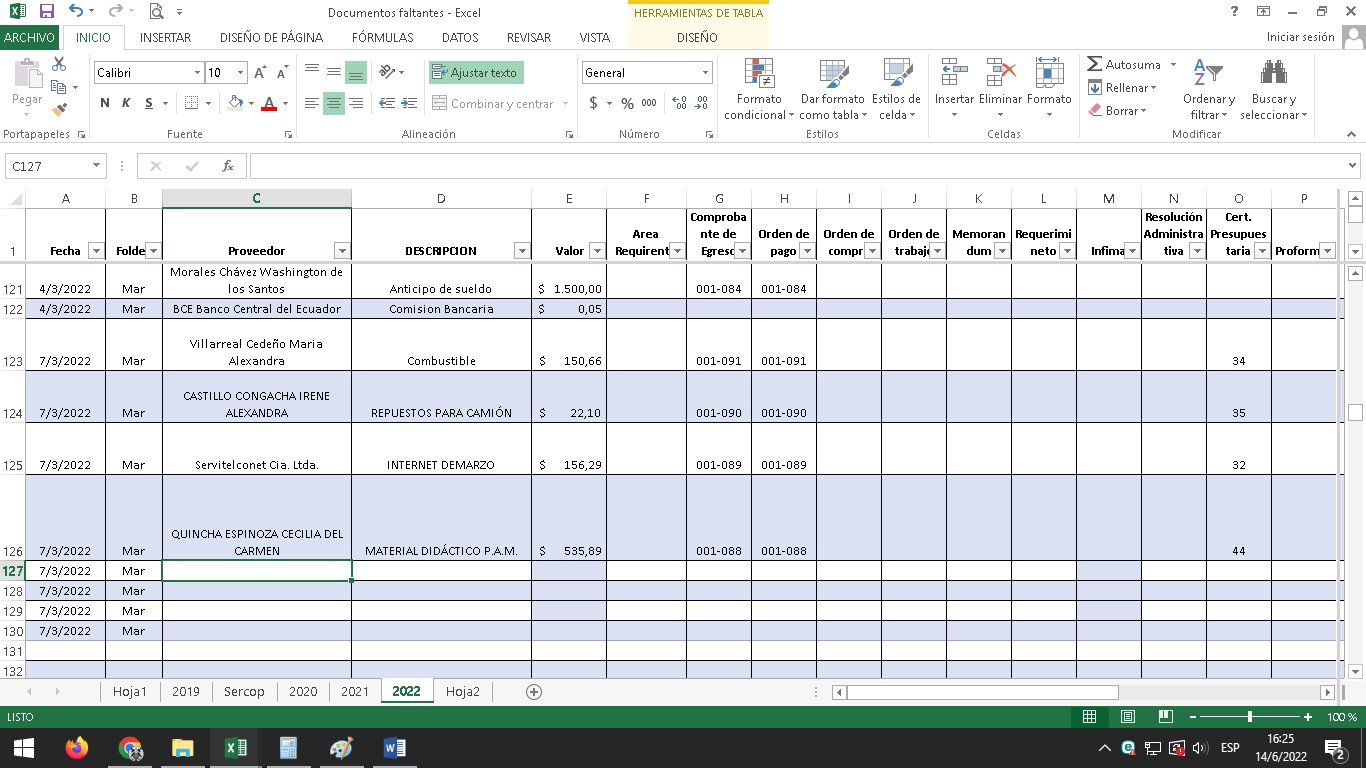
Task: Open the Proveedor column filter dropdown
Action: click(x=342, y=251)
